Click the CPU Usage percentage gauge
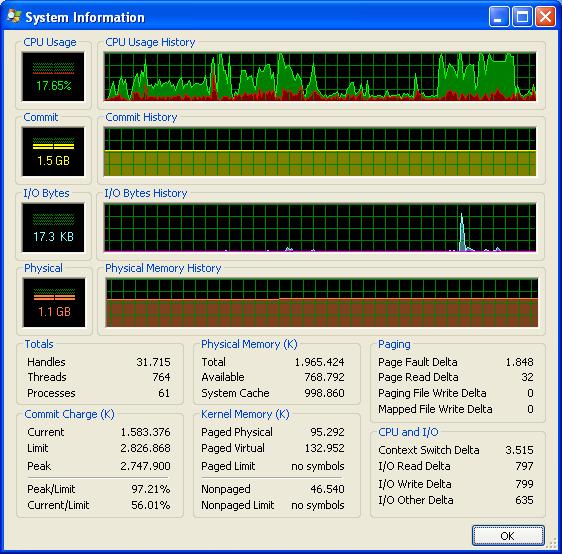 pos(53,76)
